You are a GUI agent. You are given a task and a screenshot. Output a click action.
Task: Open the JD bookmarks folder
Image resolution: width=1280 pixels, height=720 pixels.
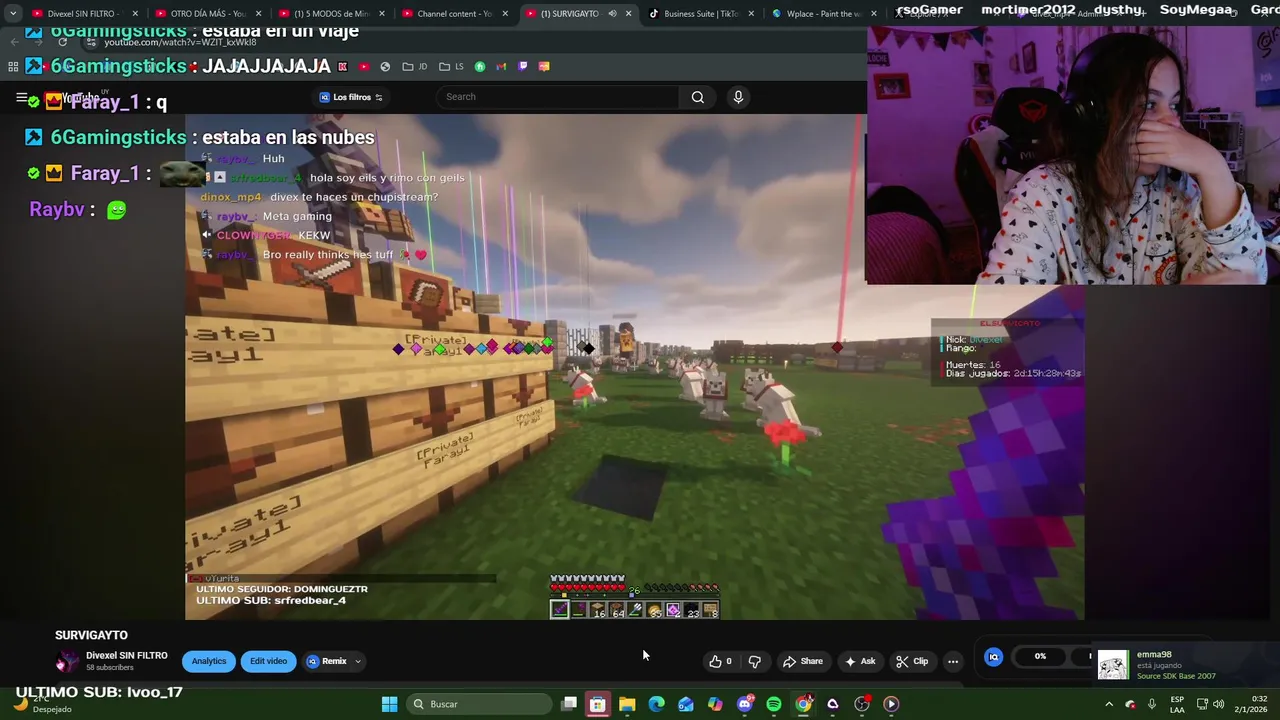(414, 66)
